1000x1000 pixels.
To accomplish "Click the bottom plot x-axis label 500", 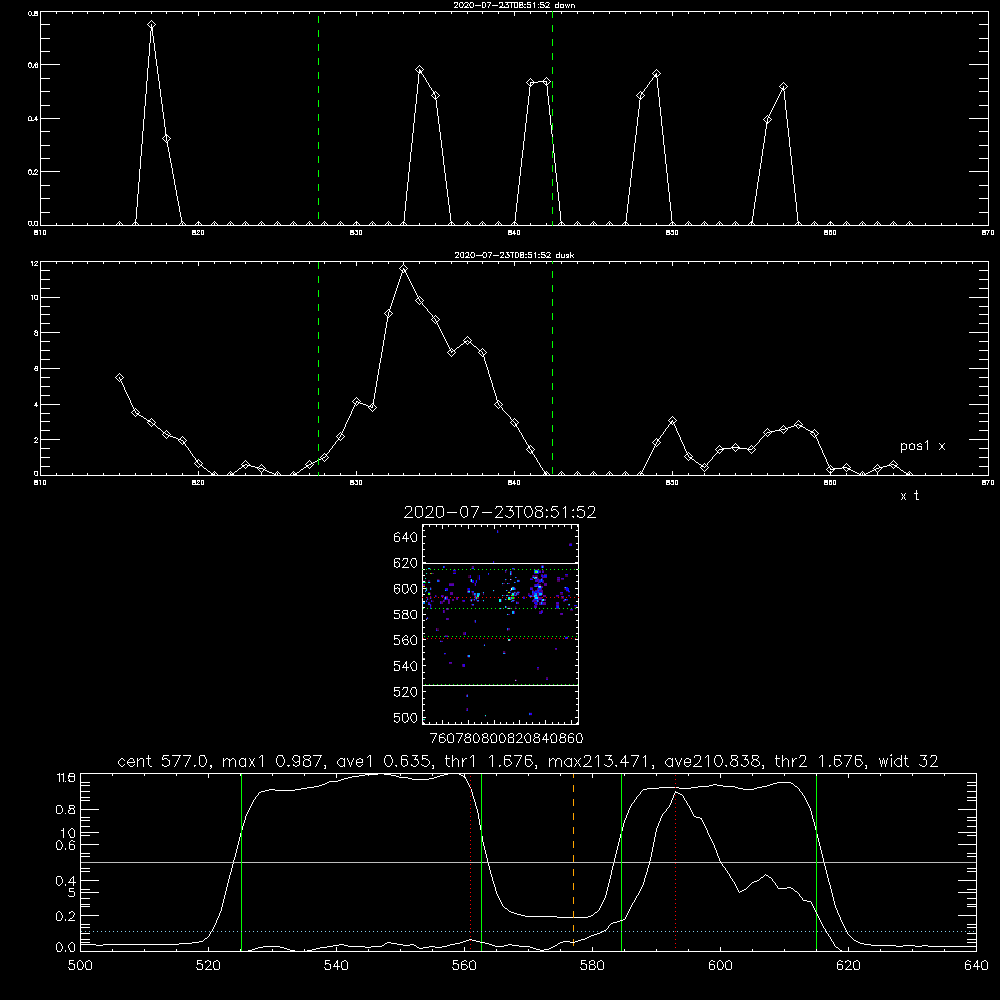I will [x=80, y=966].
